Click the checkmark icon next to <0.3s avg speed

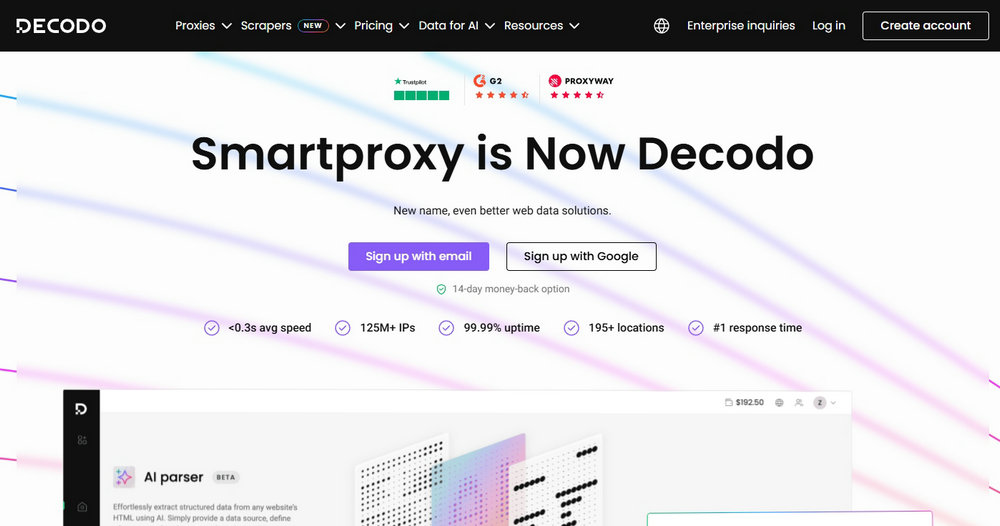[x=211, y=328]
